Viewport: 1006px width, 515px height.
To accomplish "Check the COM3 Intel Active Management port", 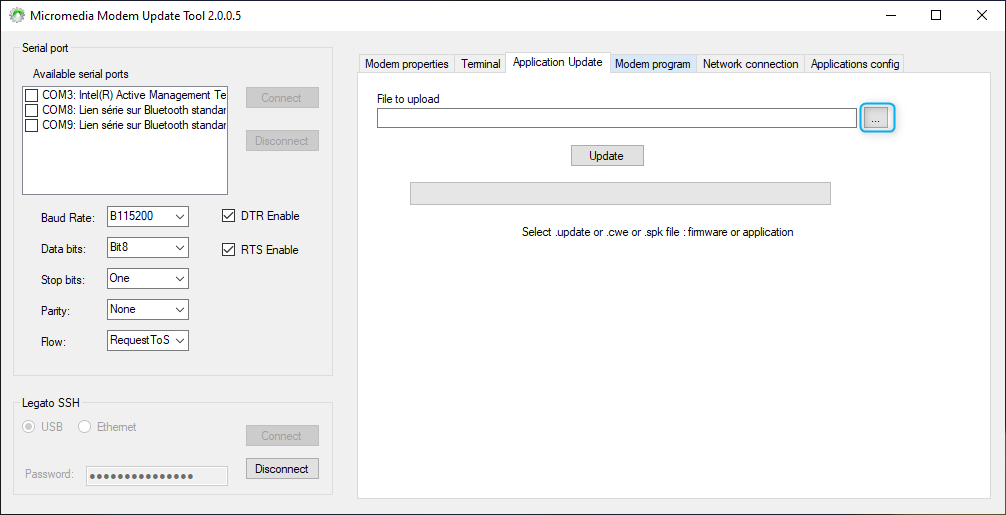I will coord(32,95).
